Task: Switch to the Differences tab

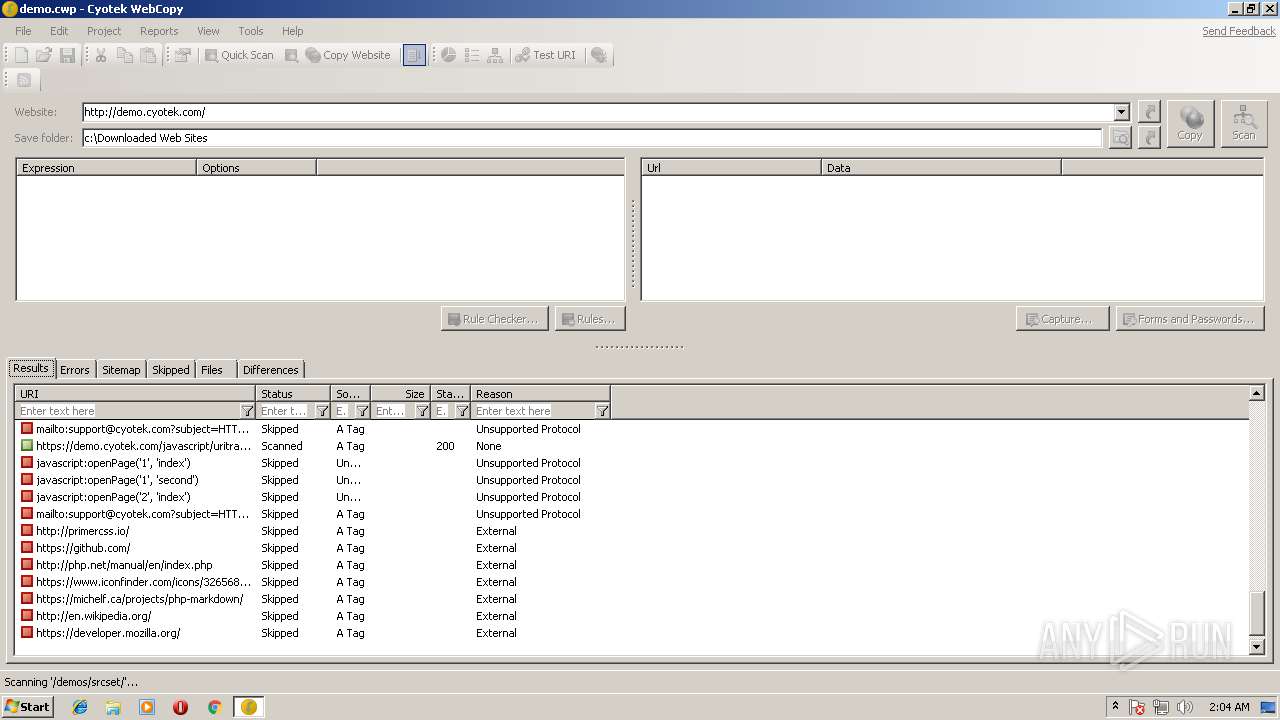Action: coord(270,370)
